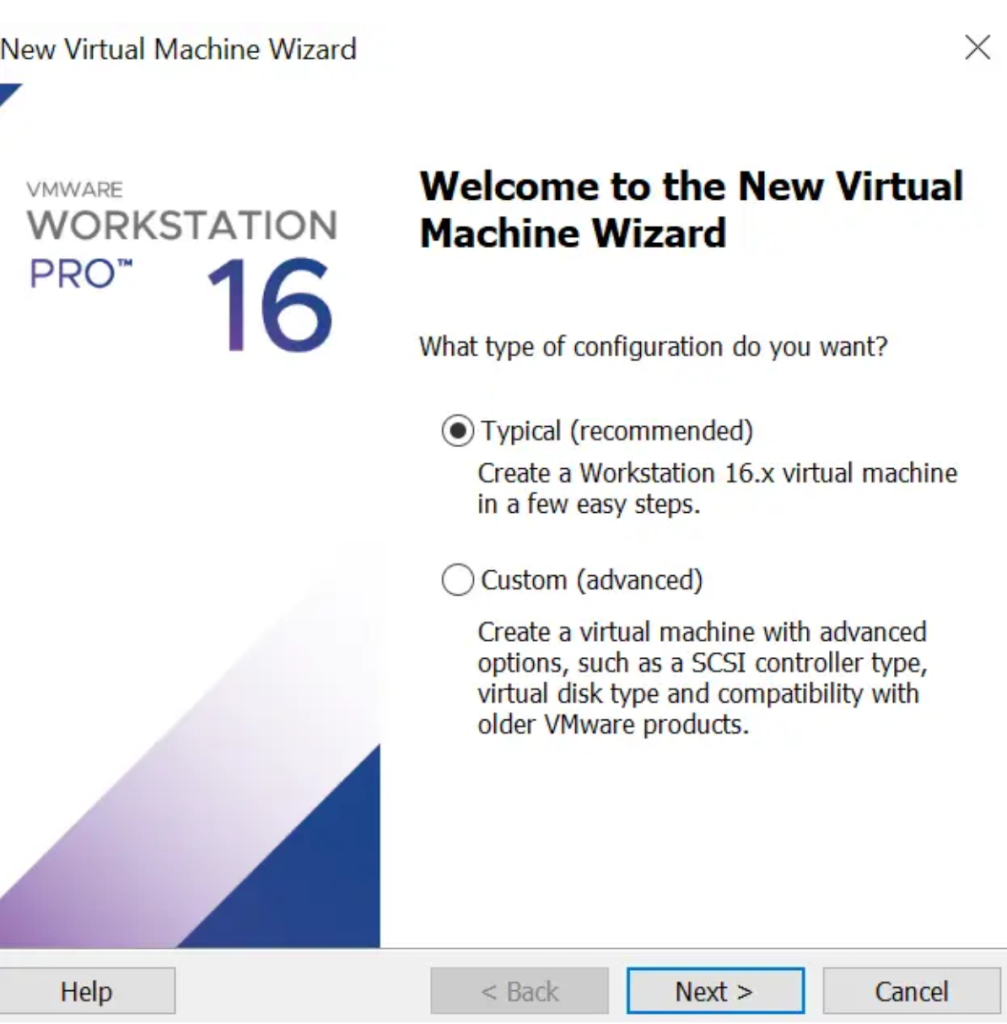This screenshot has width=1007, height=1024.
Task: Open the Help documentation
Action: [88, 991]
